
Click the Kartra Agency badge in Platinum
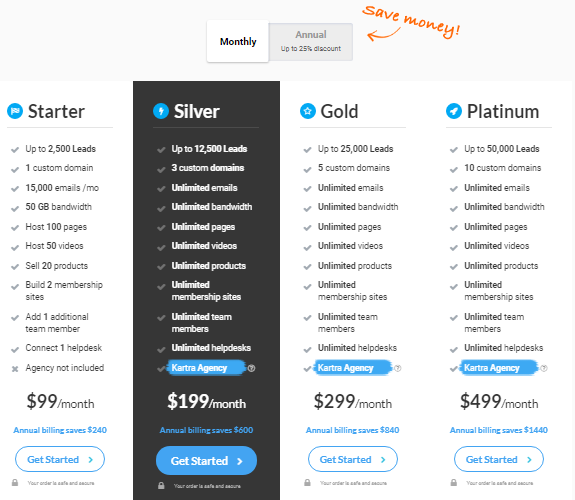[499, 368]
